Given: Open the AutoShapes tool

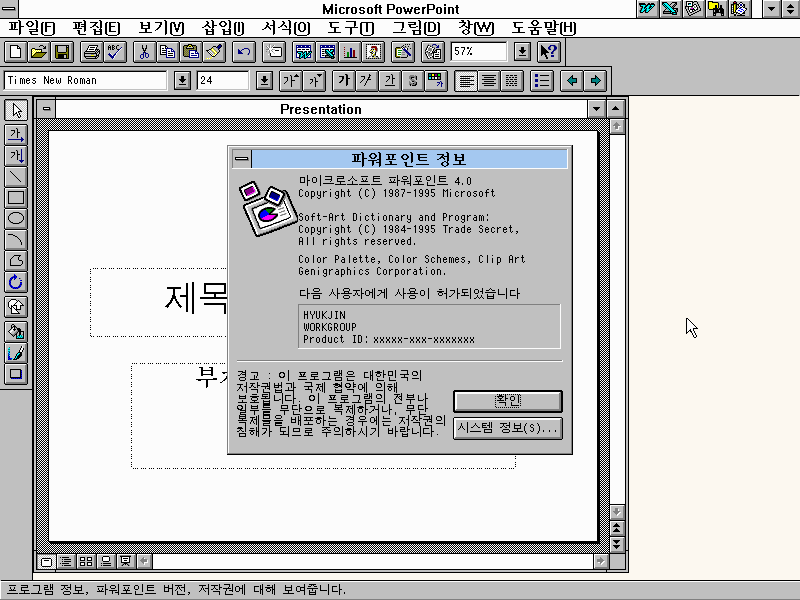Looking at the screenshot, I should point(16,306).
